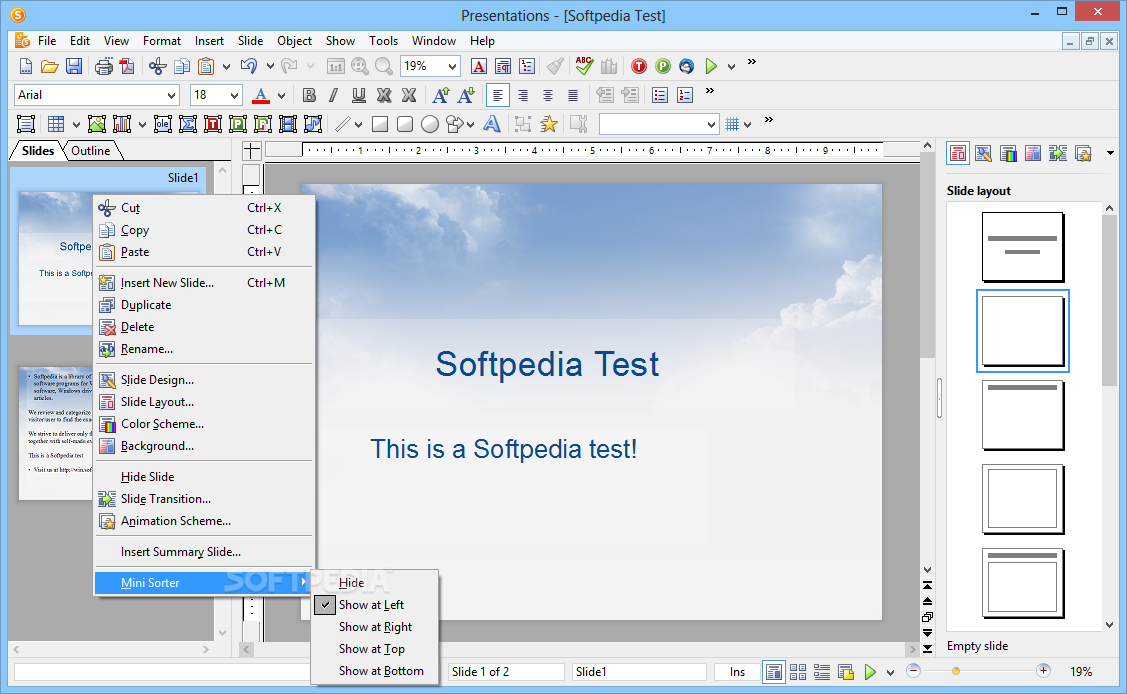Switch to slide sorter view icon
The image size is (1127, 694).
tap(798, 672)
